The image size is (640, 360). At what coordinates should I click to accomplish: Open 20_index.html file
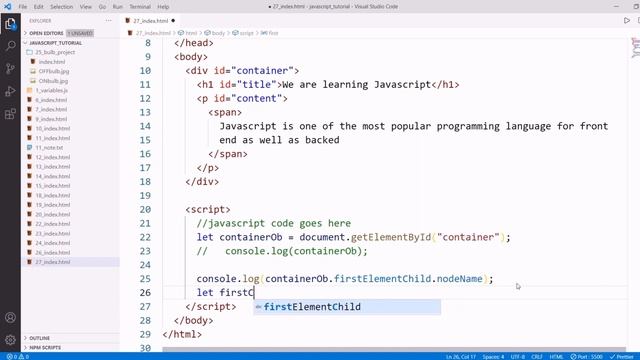pyautogui.click(x=53, y=214)
